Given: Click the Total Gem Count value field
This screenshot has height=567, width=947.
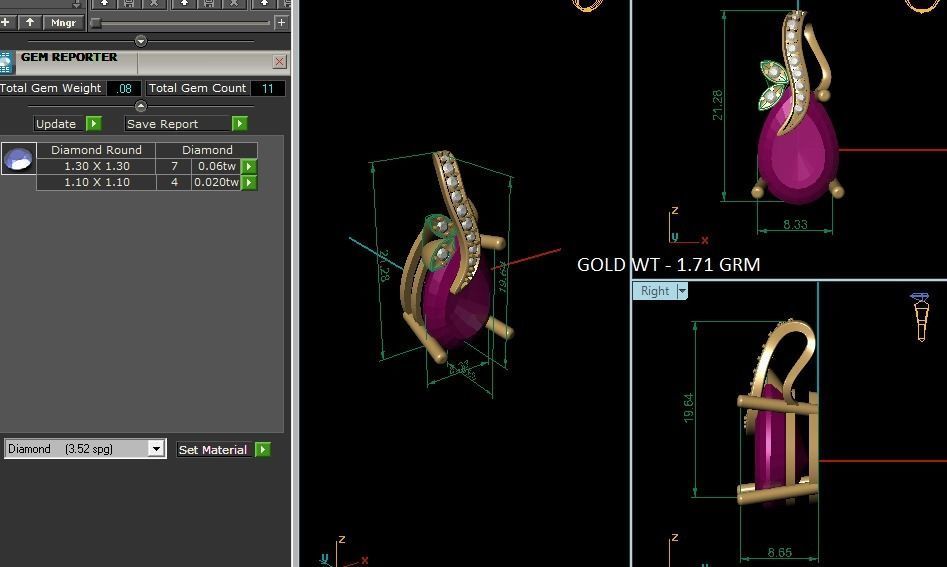Looking at the screenshot, I should (x=267, y=88).
